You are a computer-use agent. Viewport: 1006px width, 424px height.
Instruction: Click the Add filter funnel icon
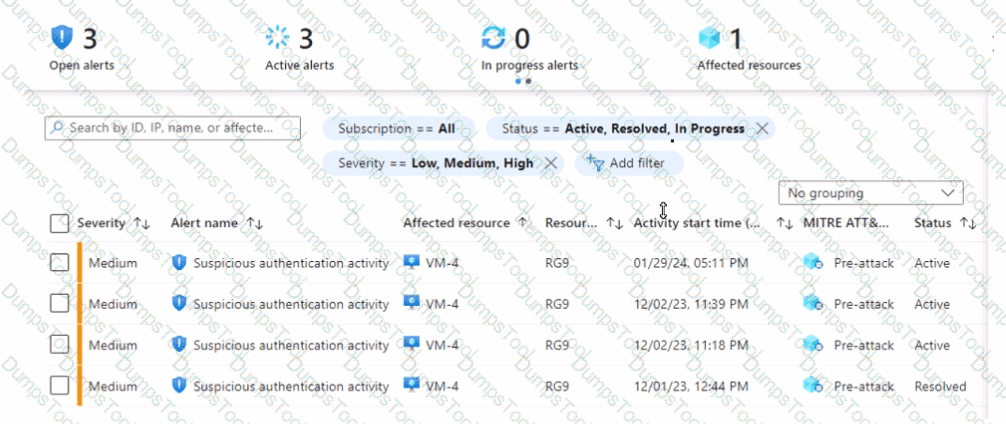coord(595,163)
